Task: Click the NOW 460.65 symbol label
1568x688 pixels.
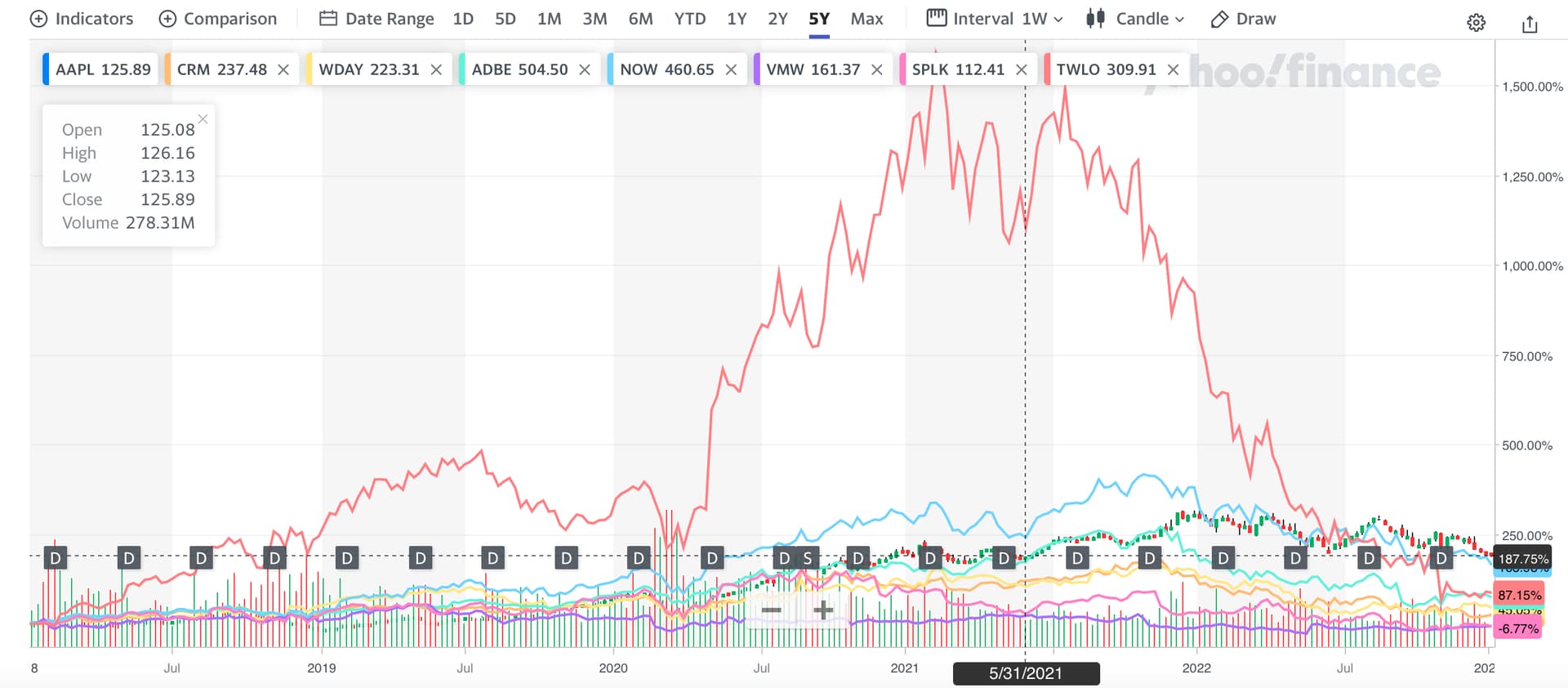Action: (x=666, y=69)
